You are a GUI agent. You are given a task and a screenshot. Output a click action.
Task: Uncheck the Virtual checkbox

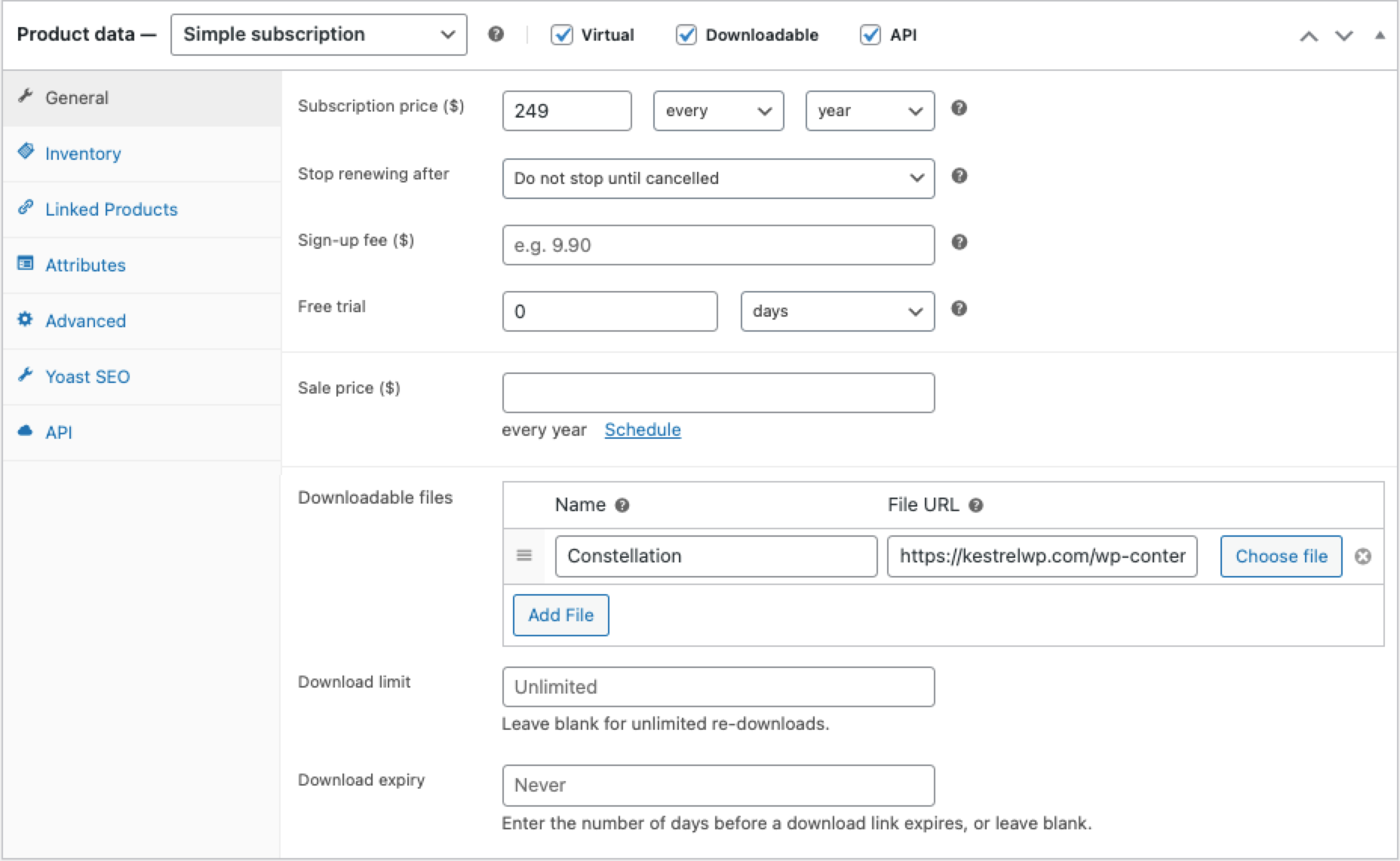pyautogui.click(x=562, y=35)
